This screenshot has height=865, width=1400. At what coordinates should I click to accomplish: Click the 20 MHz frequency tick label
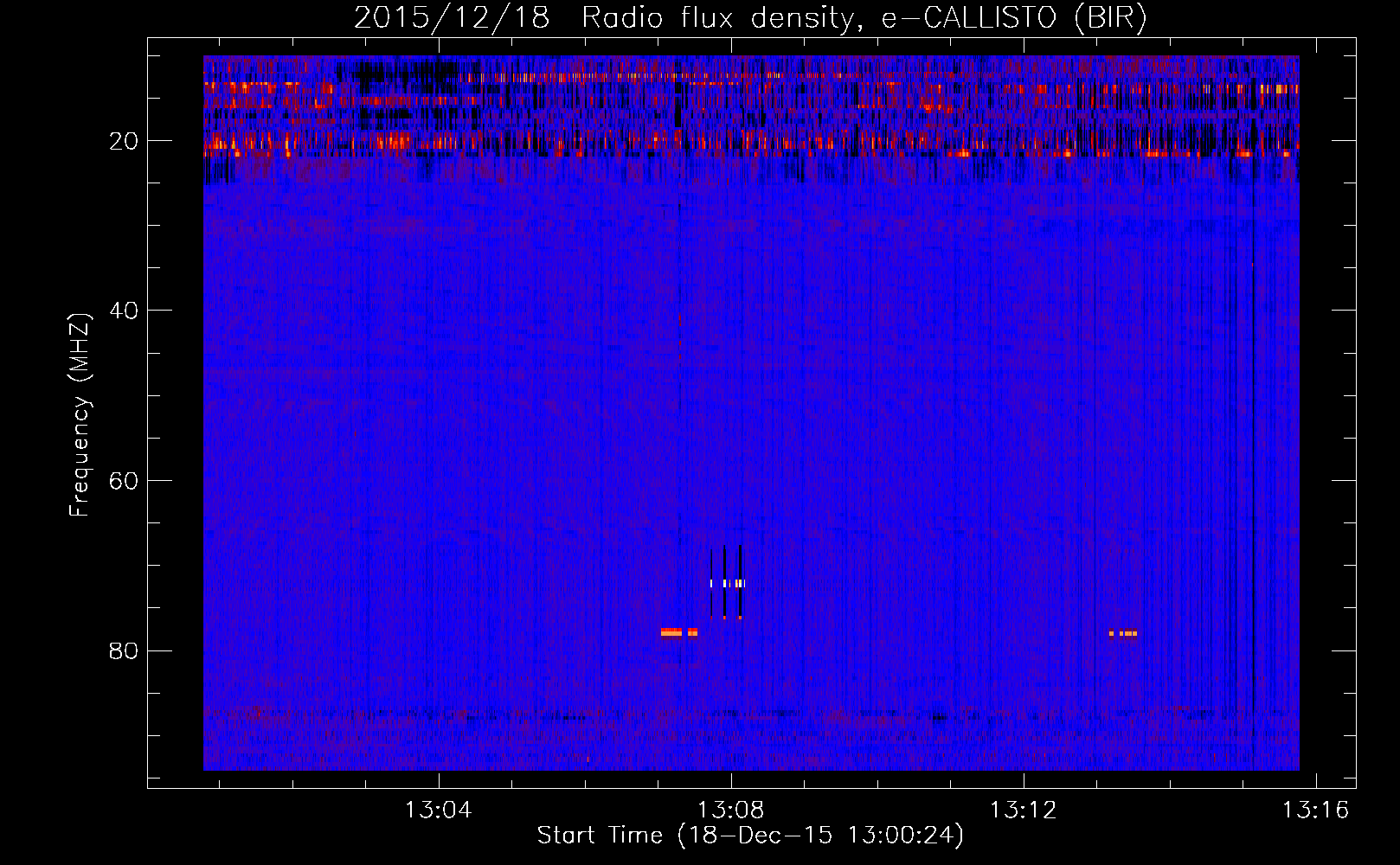pyautogui.click(x=124, y=141)
